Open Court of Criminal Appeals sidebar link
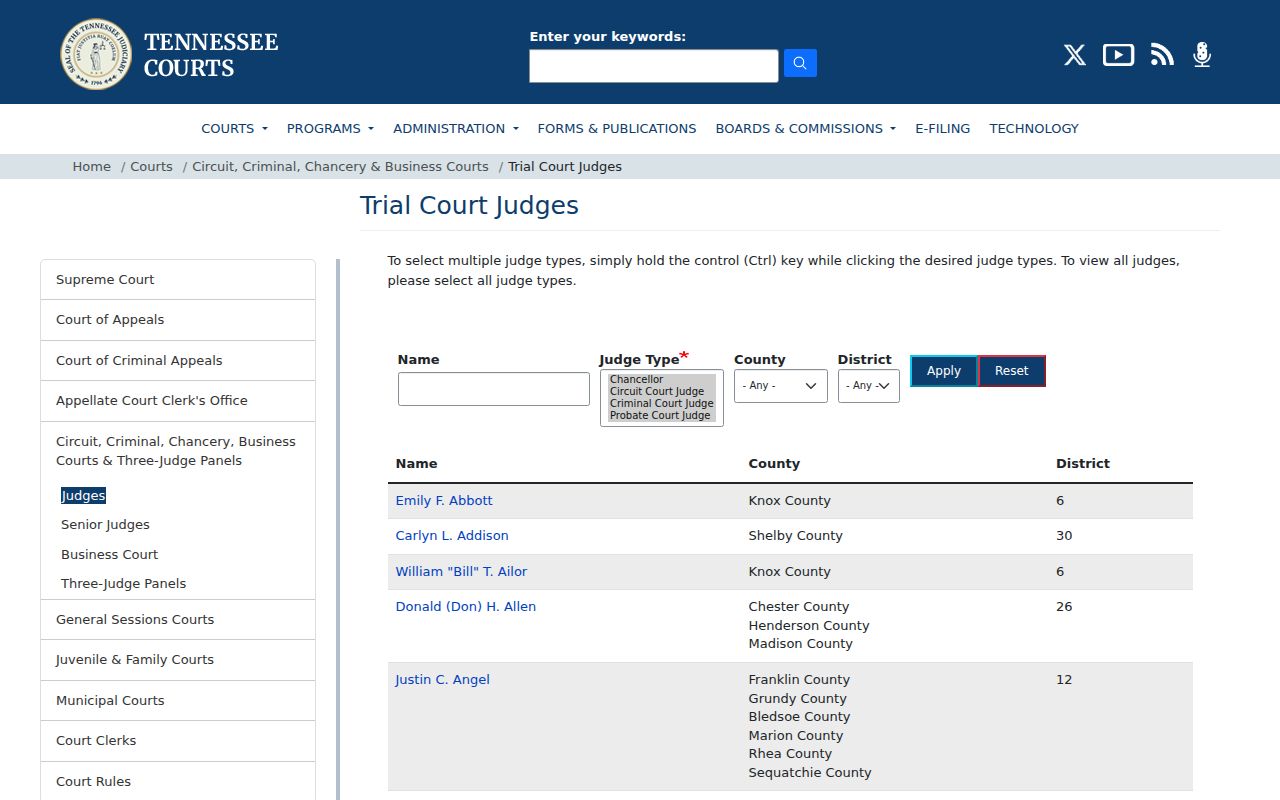Screen dimensions: 1280x800 pos(178,361)
